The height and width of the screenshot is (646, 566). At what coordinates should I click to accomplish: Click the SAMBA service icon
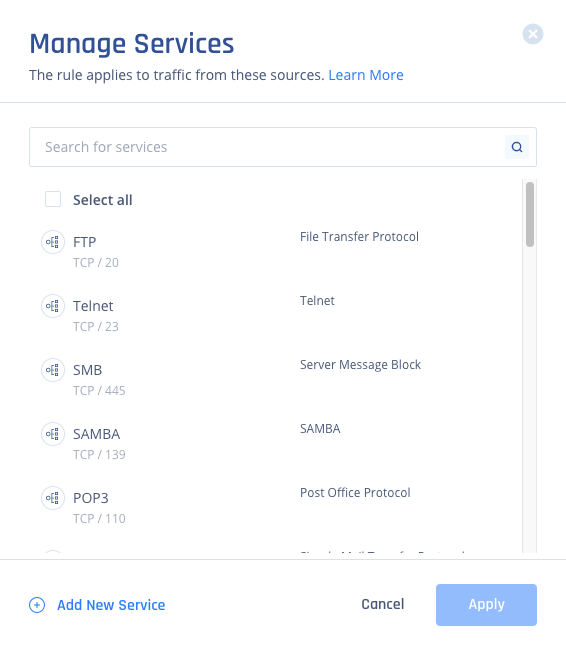pos(53,434)
